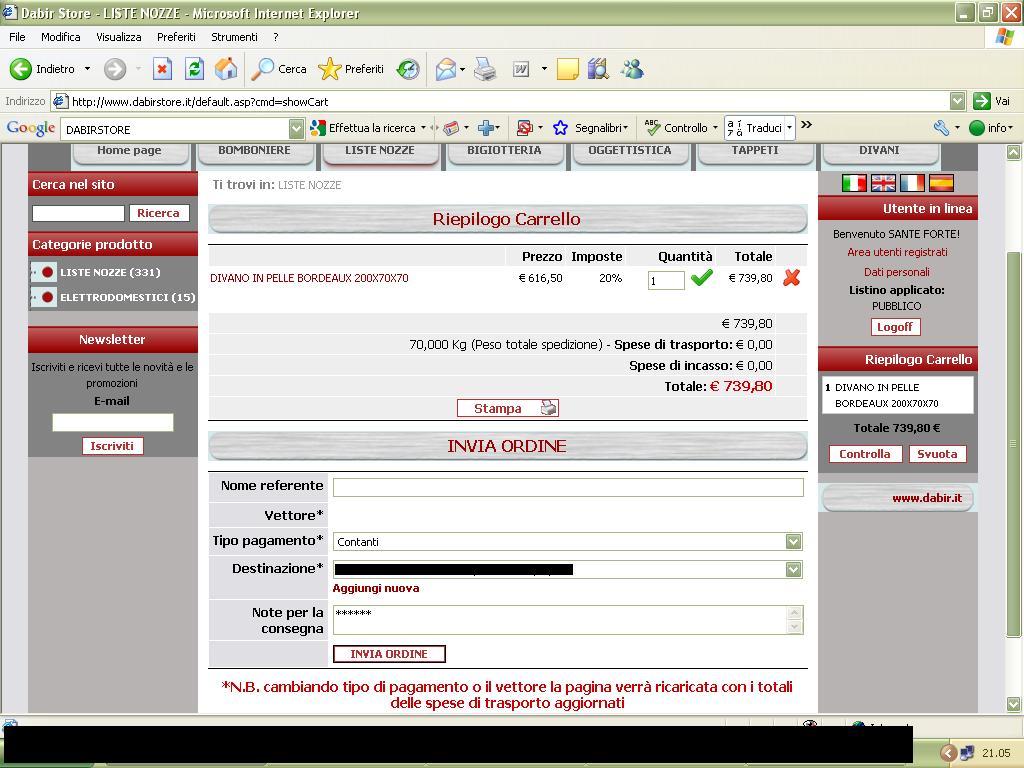
Task: Click Google toolbar Controllo spellcheck
Action: tap(679, 128)
